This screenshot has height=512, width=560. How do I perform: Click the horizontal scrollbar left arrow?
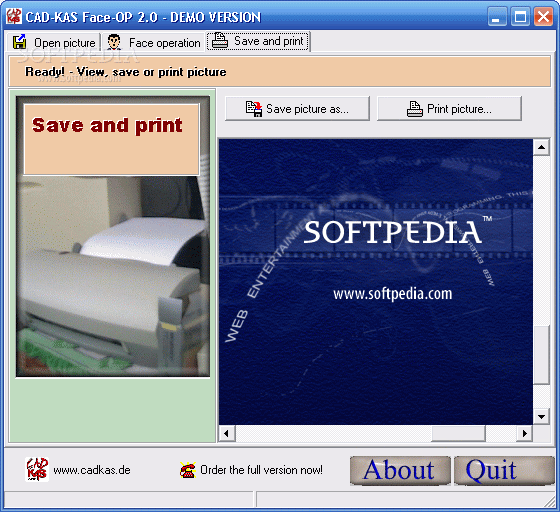[x=227, y=433]
